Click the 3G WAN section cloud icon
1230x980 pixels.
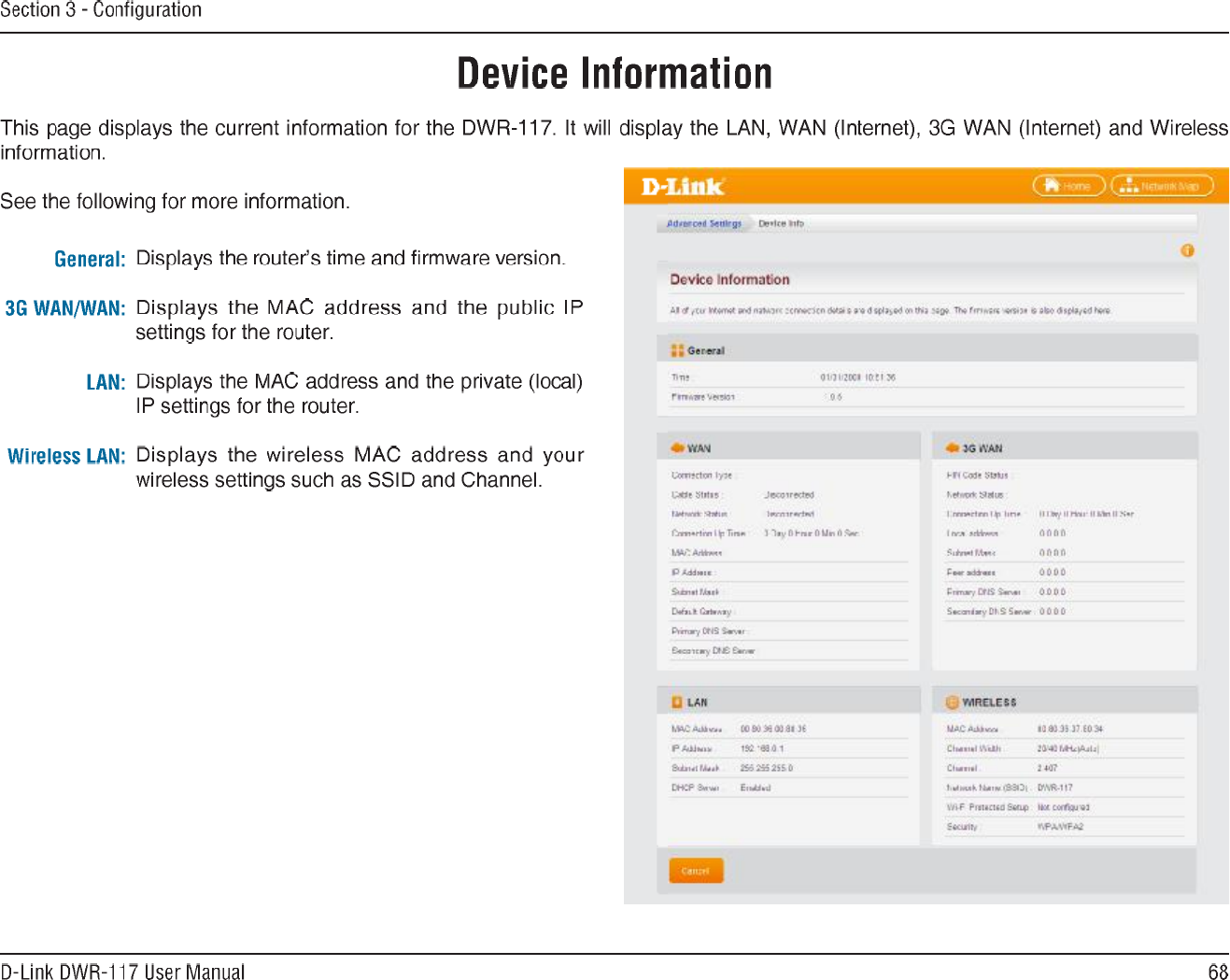953,448
